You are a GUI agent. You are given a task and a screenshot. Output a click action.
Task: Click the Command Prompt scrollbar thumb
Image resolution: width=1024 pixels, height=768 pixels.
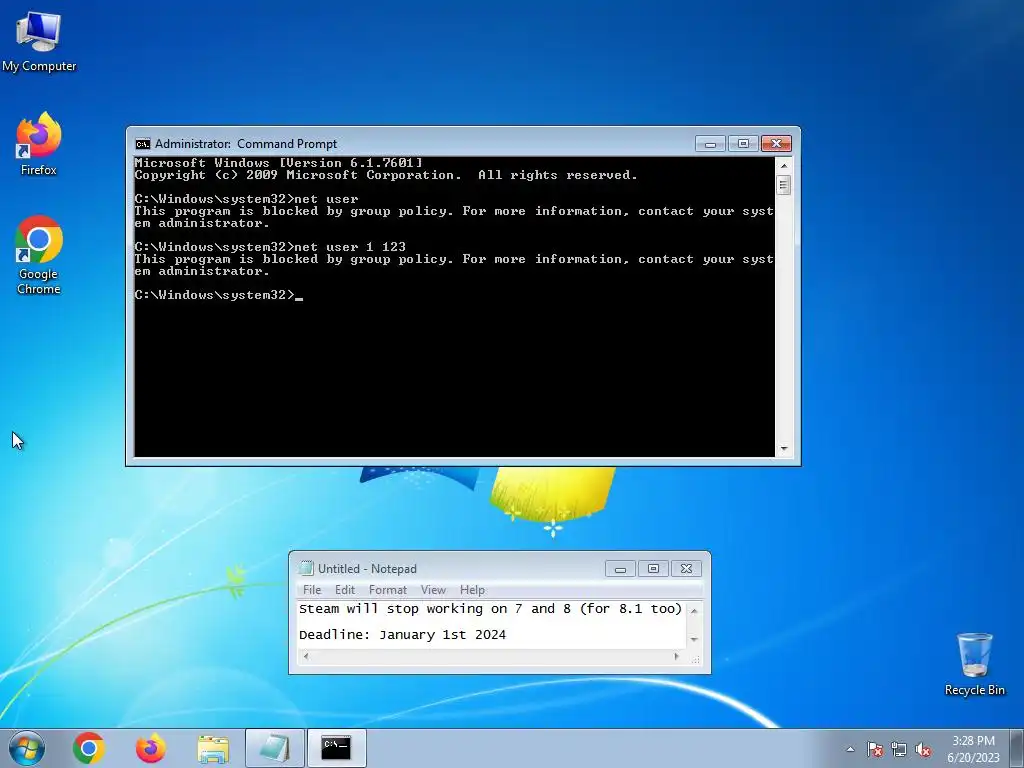784,185
